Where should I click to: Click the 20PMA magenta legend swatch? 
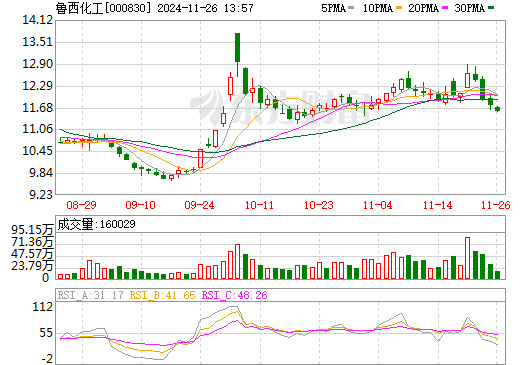point(445,8)
